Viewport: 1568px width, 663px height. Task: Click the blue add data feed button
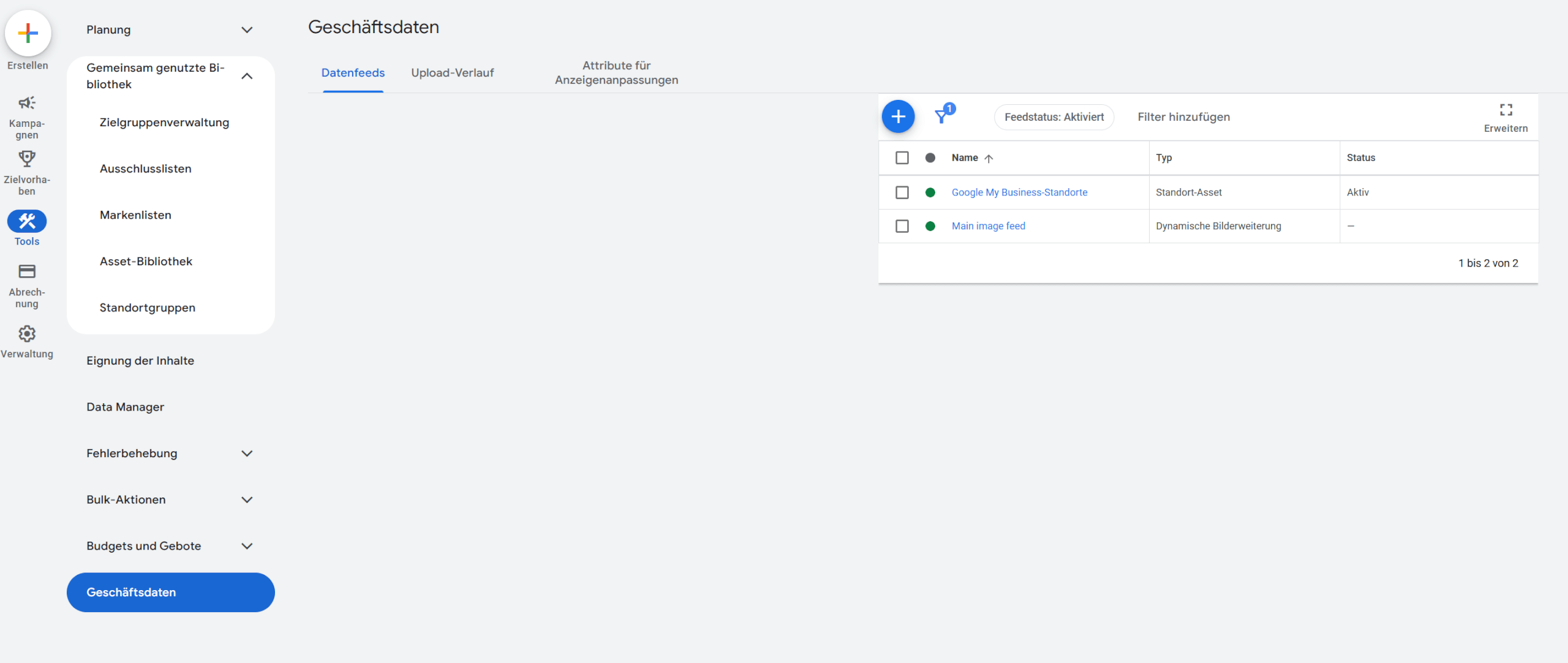coord(898,116)
